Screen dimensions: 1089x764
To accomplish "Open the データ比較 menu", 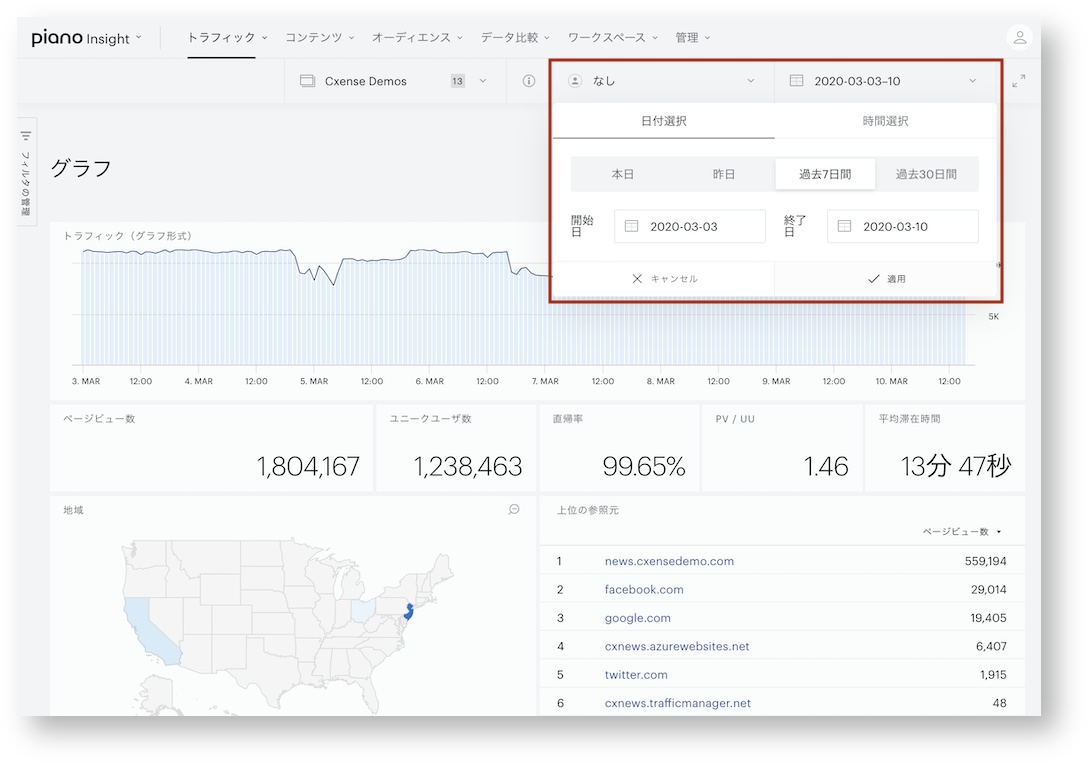I will point(515,38).
